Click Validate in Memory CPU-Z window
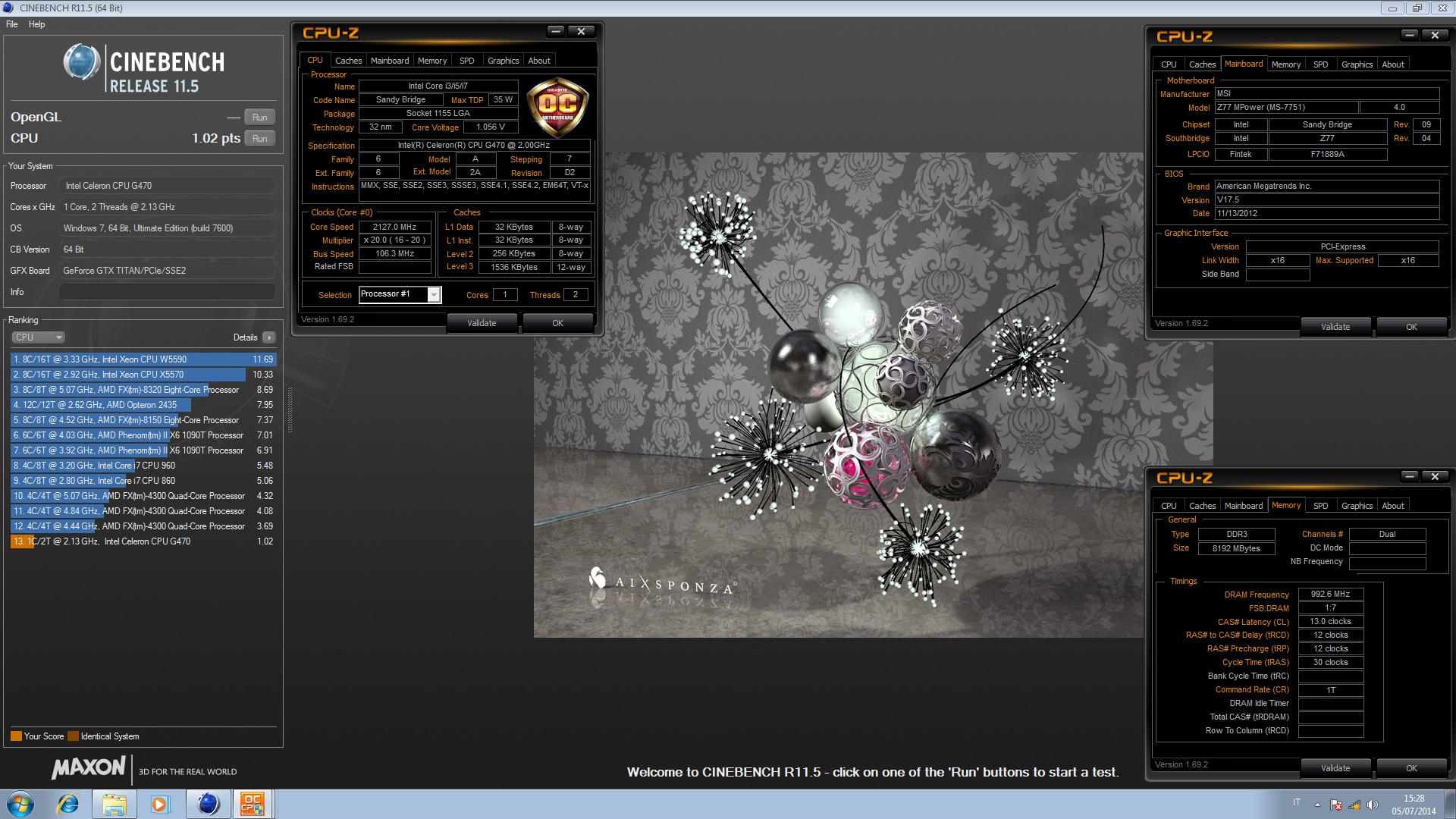 (1335, 768)
